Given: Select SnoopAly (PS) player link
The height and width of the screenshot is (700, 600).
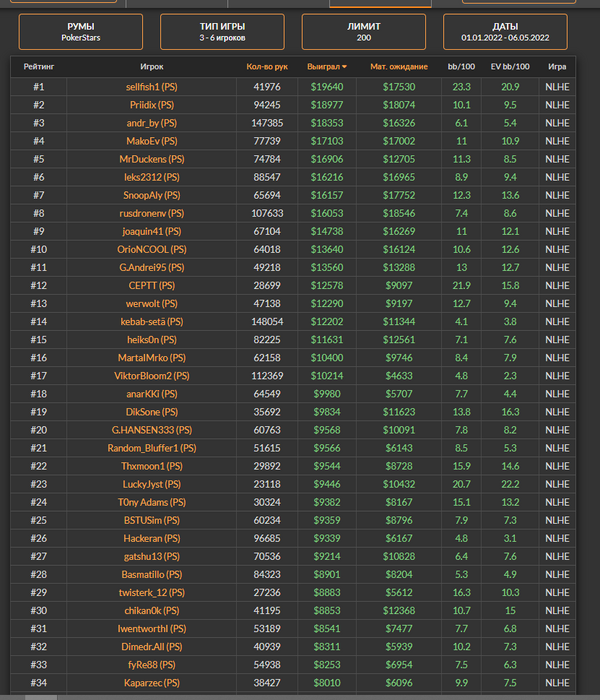Looking at the screenshot, I should (x=152, y=196).
